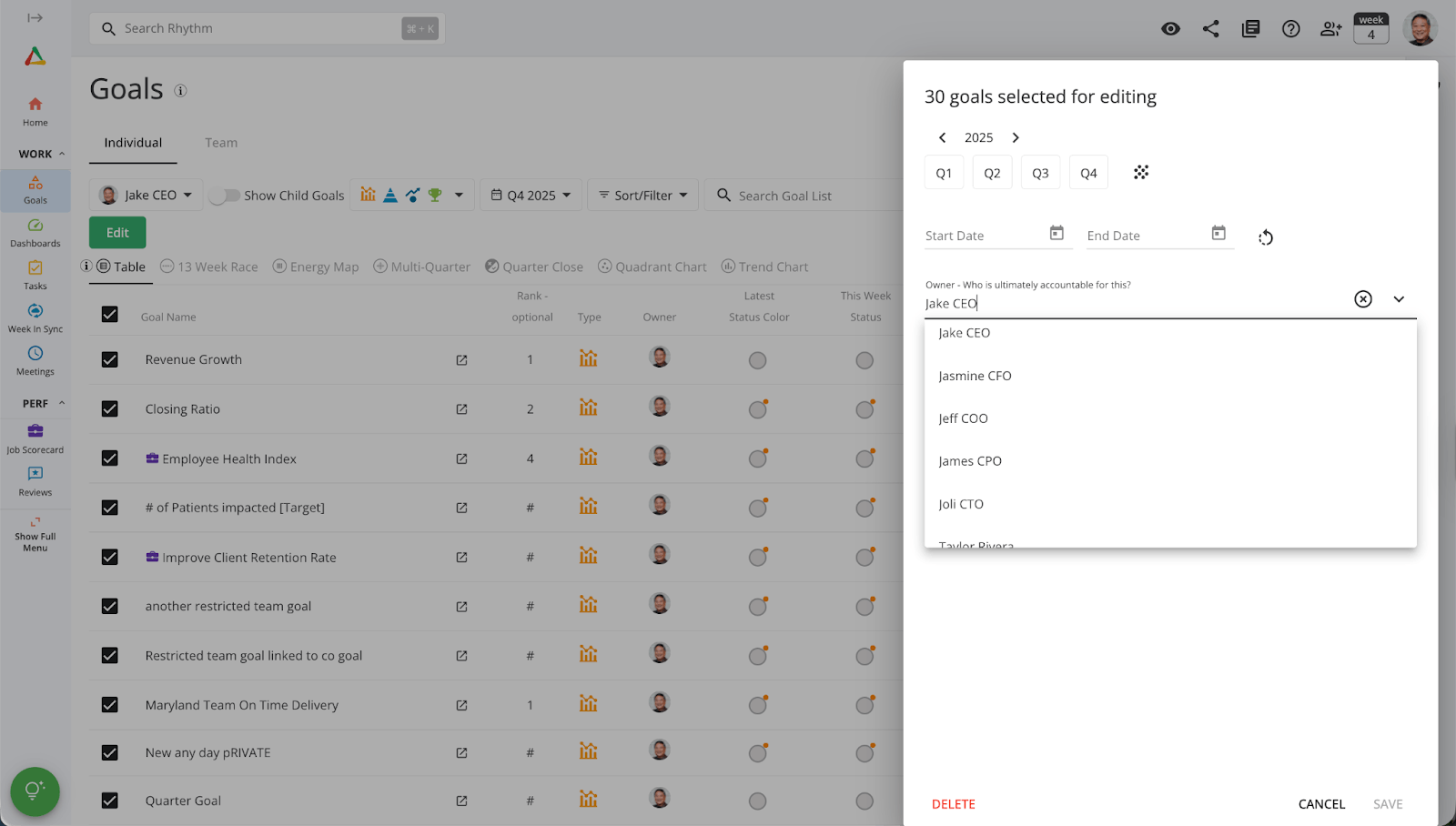The width and height of the screenshot is (1456, 826).
Task: Toggle the Show Child Goals switch
Action: click(x=224, y=196)
